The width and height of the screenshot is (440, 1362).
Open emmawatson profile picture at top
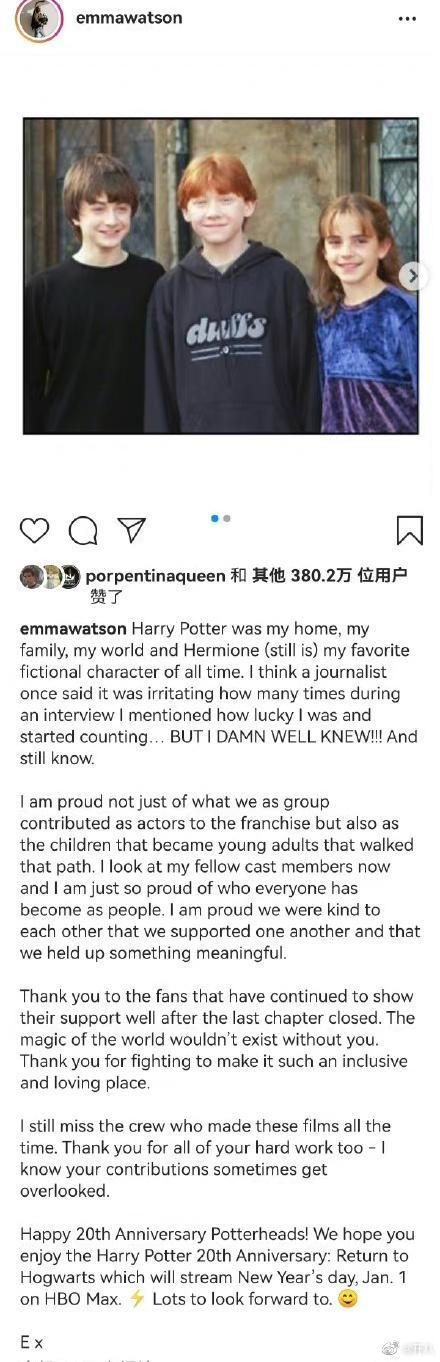pos(39,18)
